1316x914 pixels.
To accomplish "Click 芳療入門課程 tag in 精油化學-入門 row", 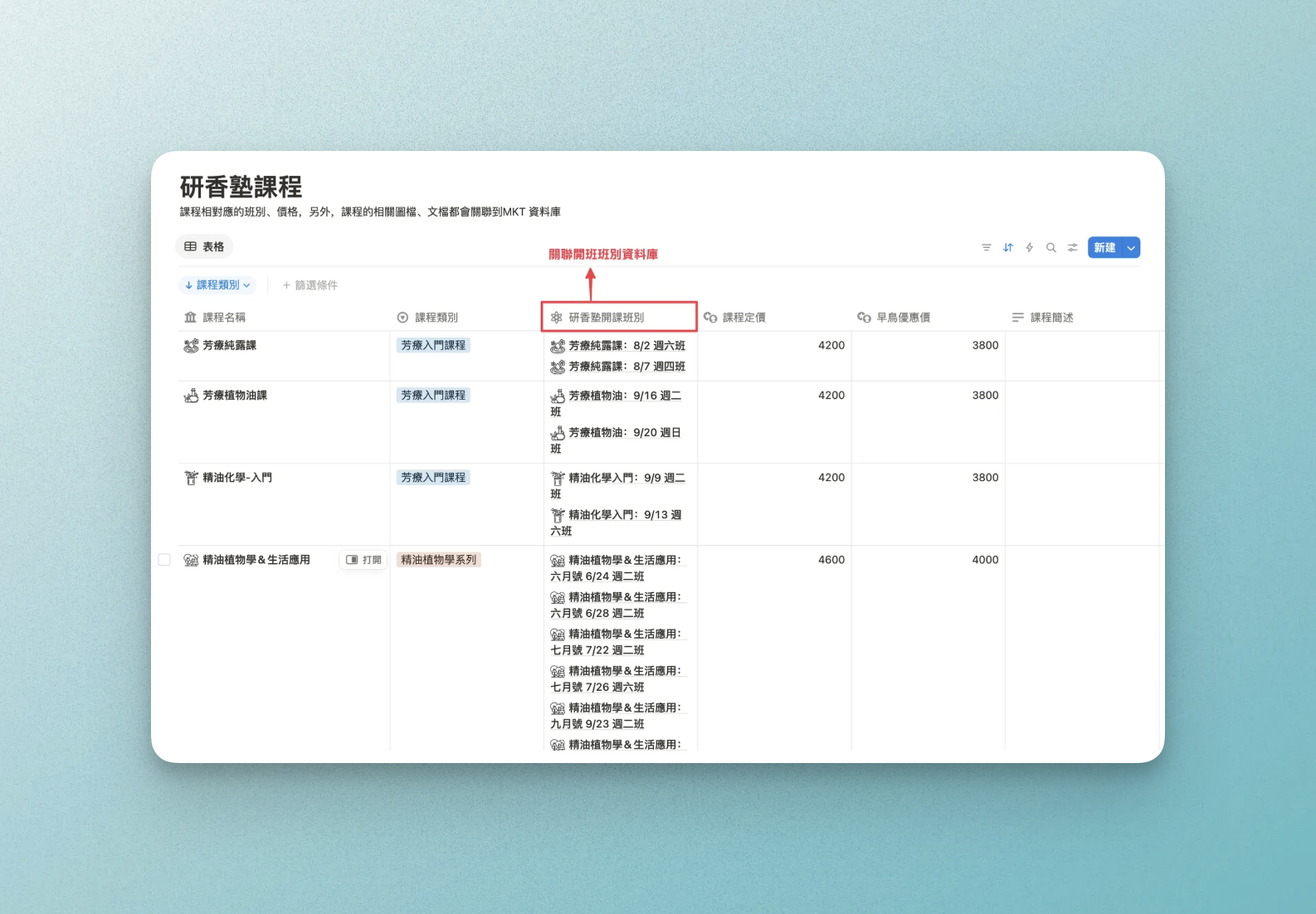I will pyautogui.click(x=433, y=477).
